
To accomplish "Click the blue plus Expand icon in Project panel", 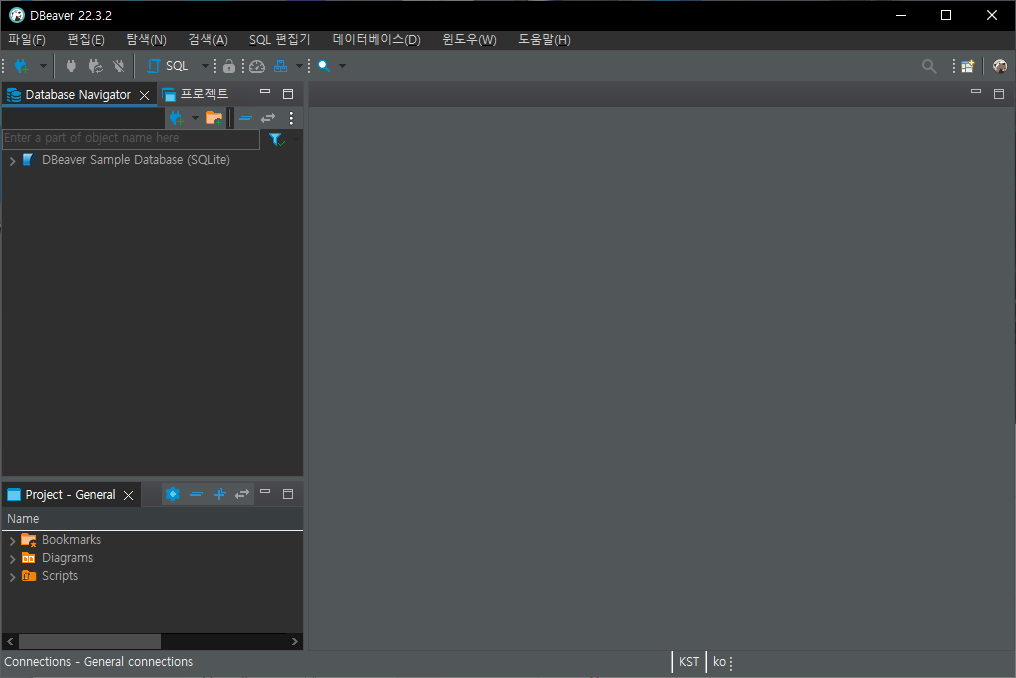I will [x=220, y=494].
